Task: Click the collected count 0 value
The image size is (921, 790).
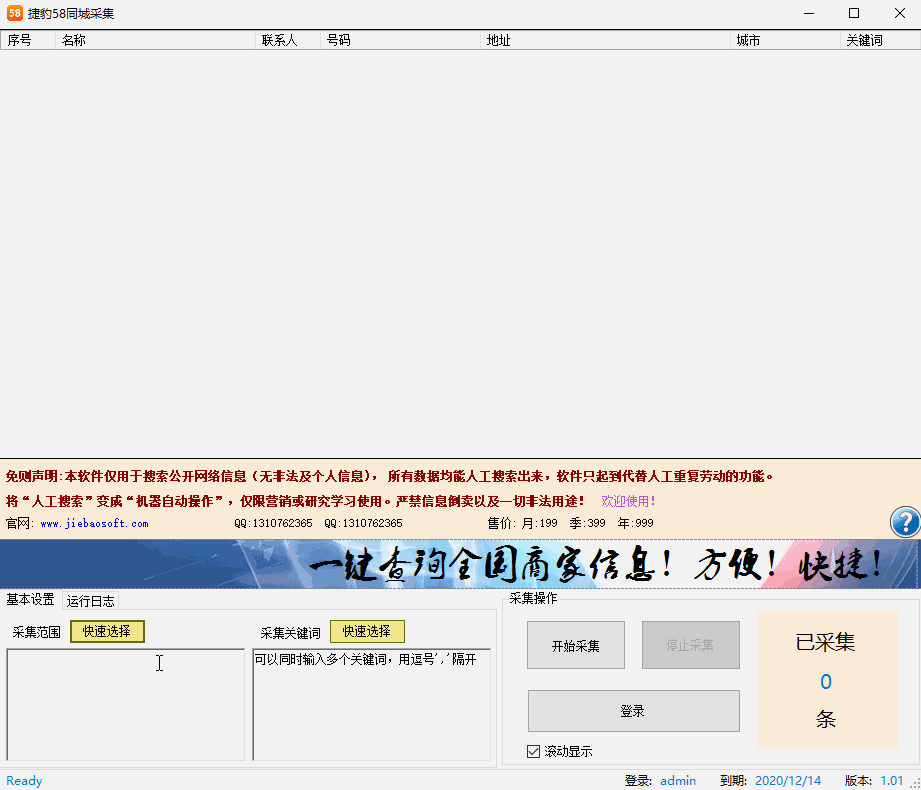Action: point(826,681)
